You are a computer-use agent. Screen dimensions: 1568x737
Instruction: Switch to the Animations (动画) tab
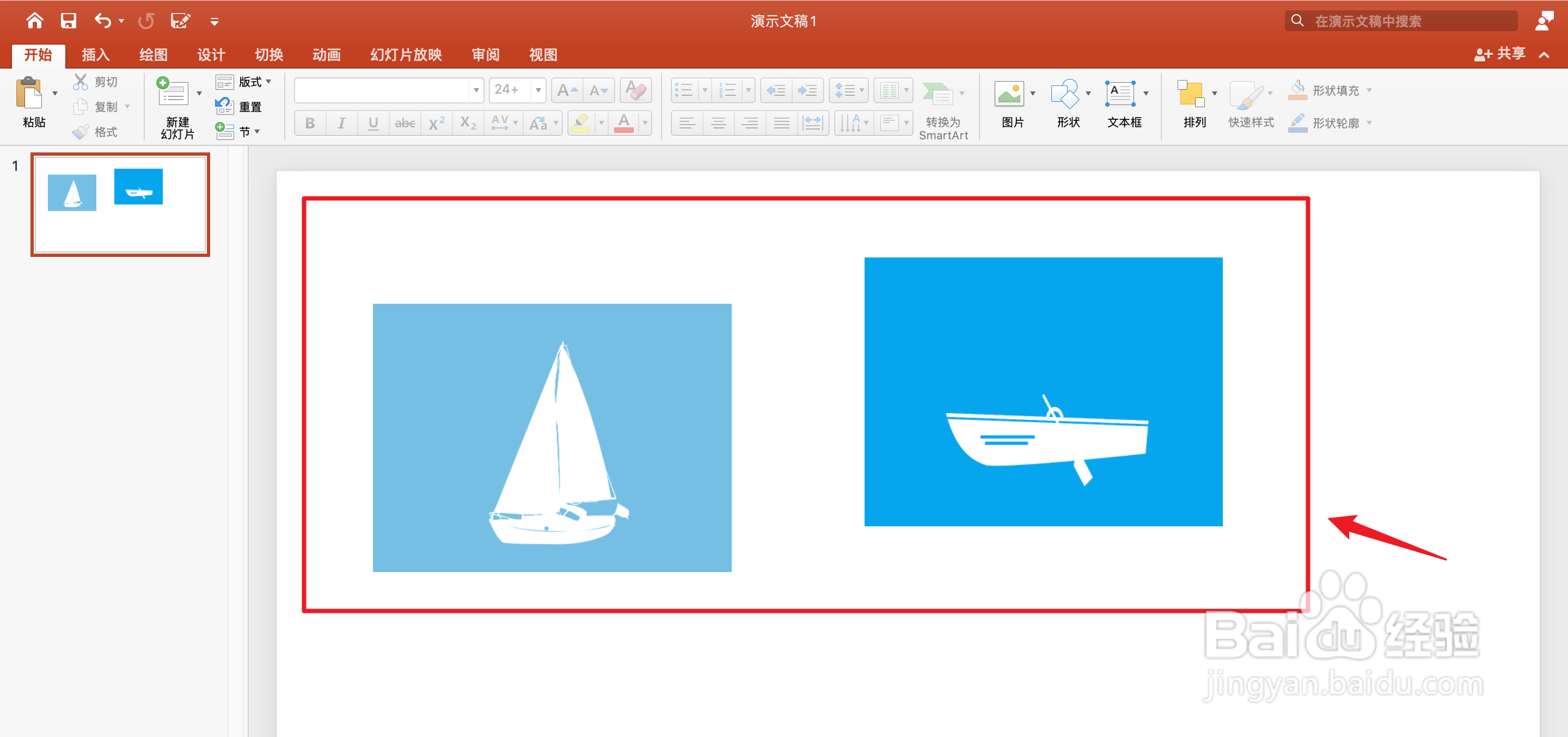(x=327, y=55)
